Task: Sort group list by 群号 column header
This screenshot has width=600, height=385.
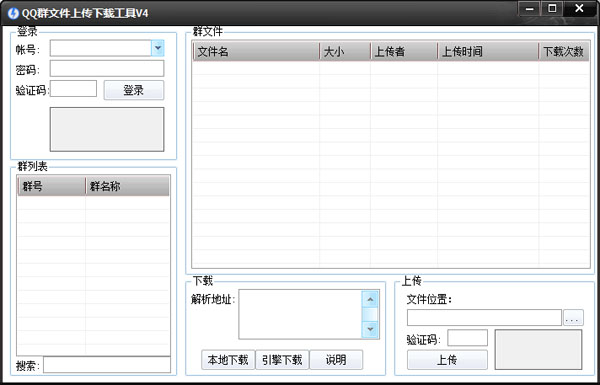Action: pos(51,186)
